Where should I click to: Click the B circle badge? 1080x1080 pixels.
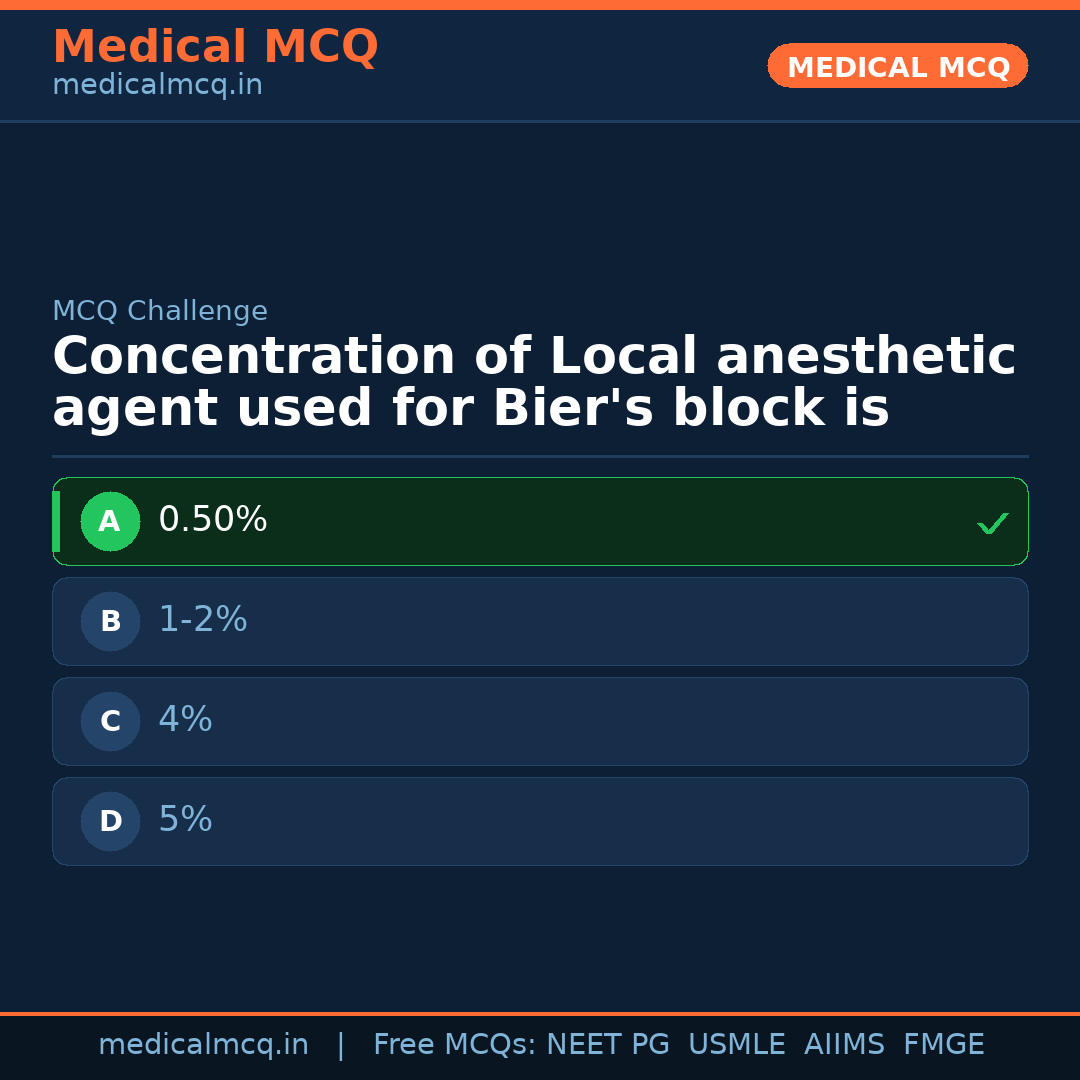[x=110, y=622]
